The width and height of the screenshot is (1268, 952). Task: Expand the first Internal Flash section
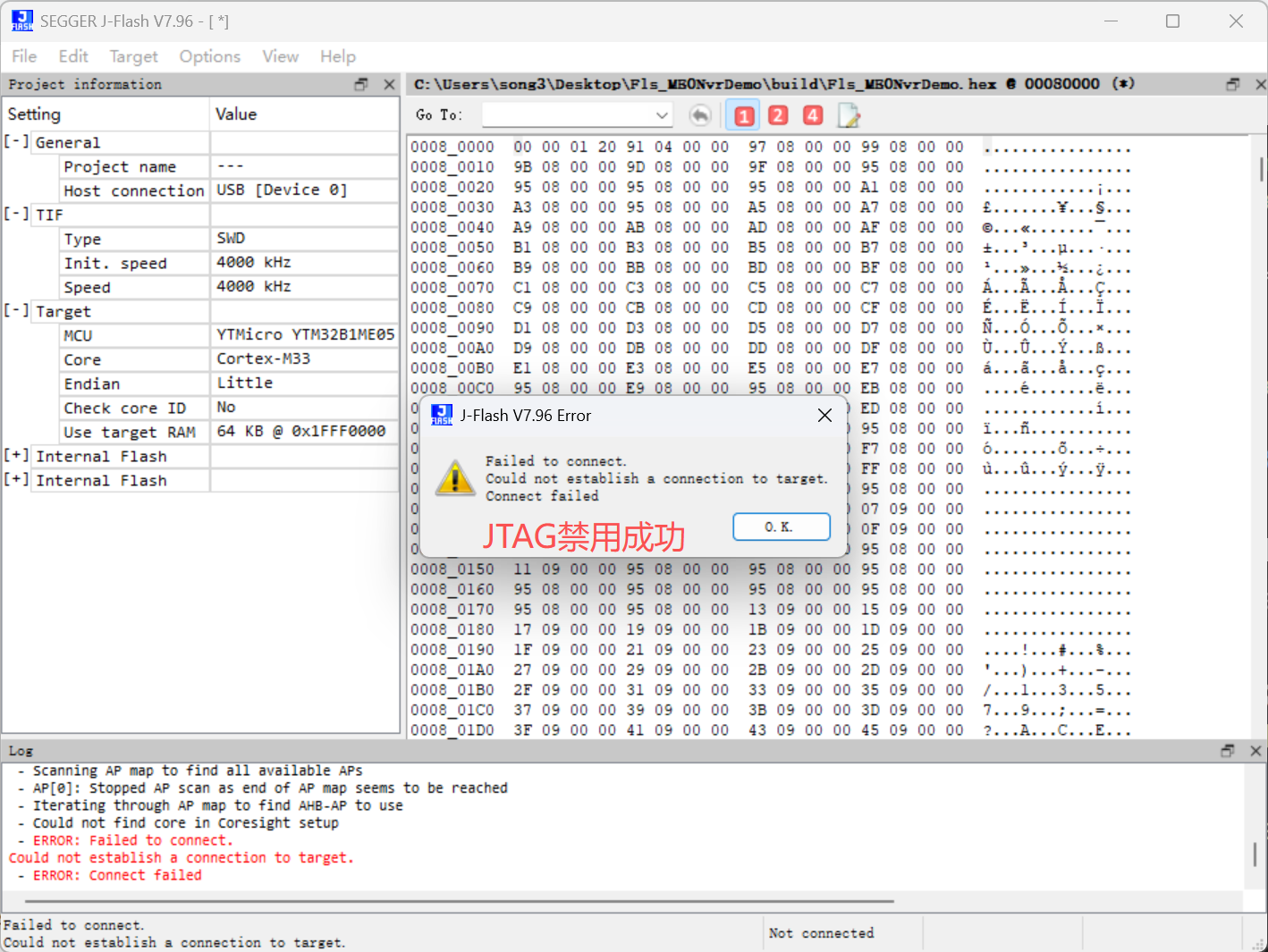point(16,456)
